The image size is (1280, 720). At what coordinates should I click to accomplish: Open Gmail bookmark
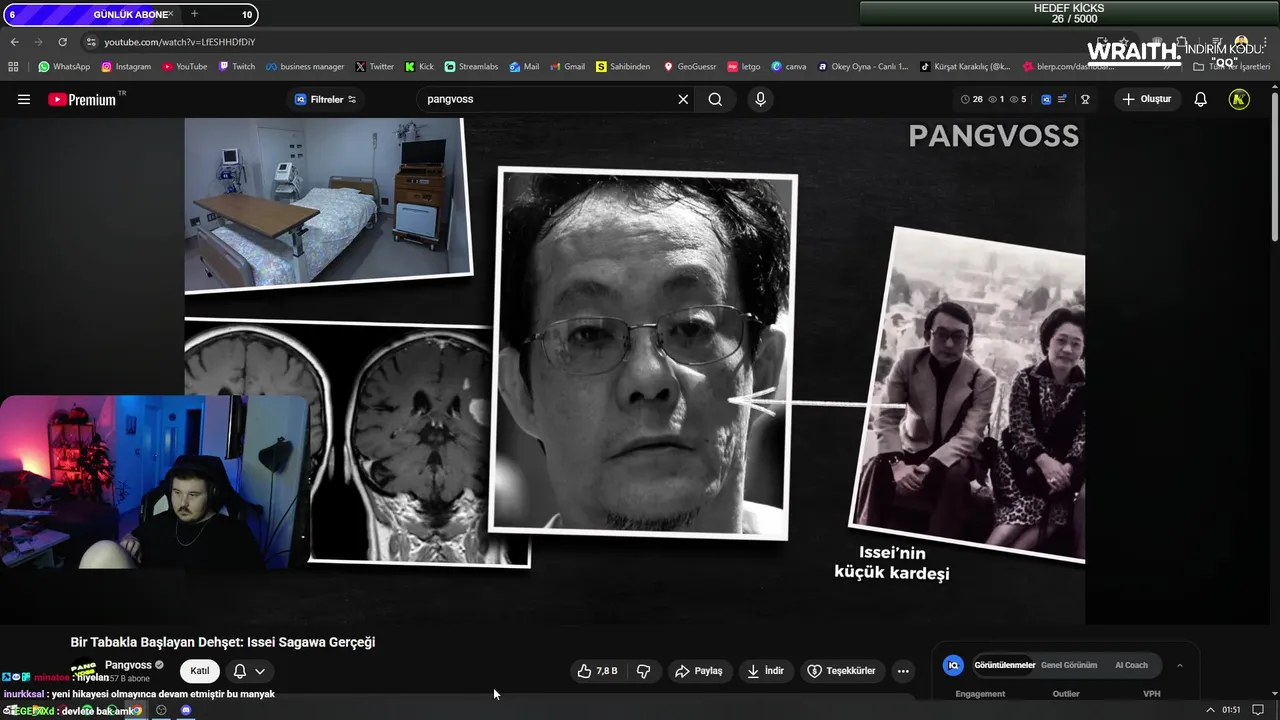(567, 67)
